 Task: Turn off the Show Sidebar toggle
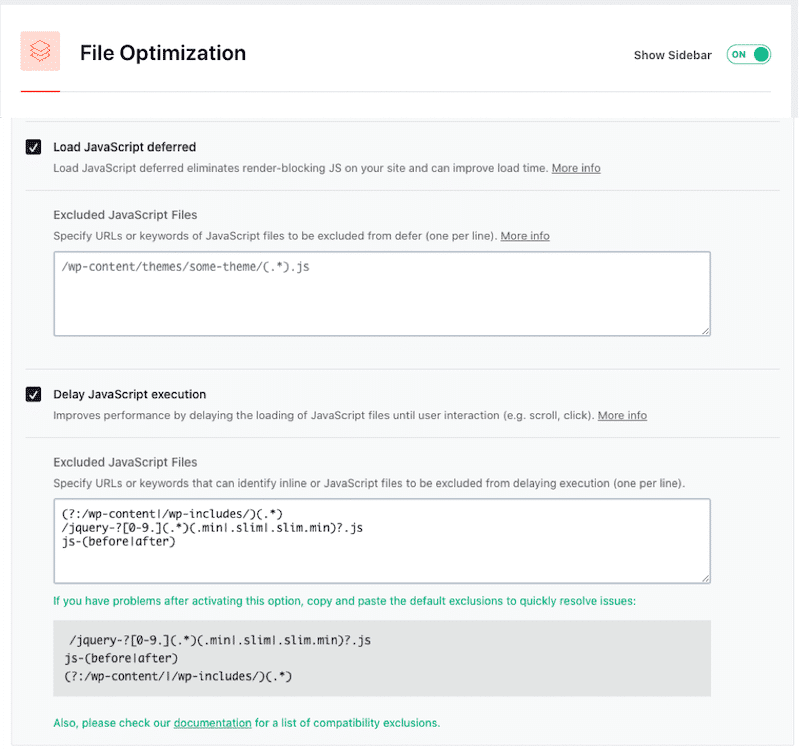748,55
